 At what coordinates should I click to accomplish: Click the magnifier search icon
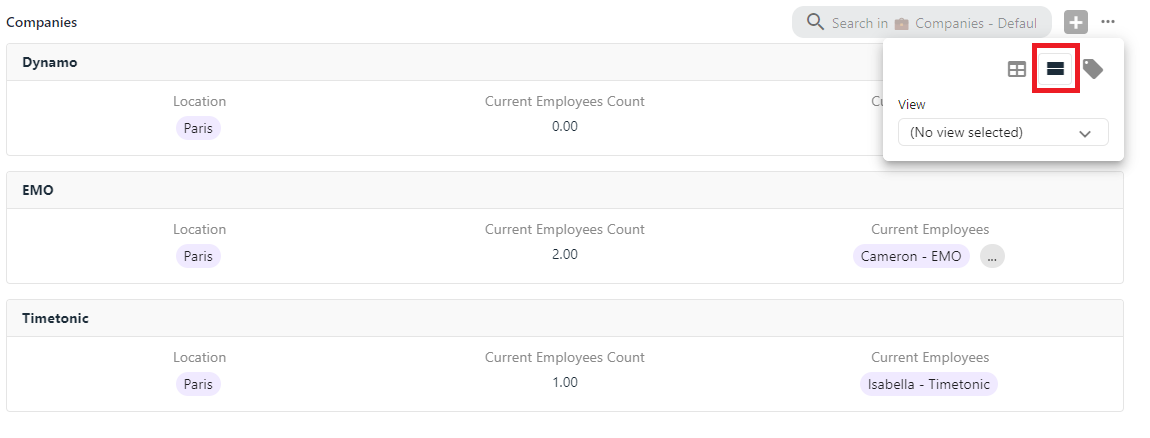(x=816, y=22)
